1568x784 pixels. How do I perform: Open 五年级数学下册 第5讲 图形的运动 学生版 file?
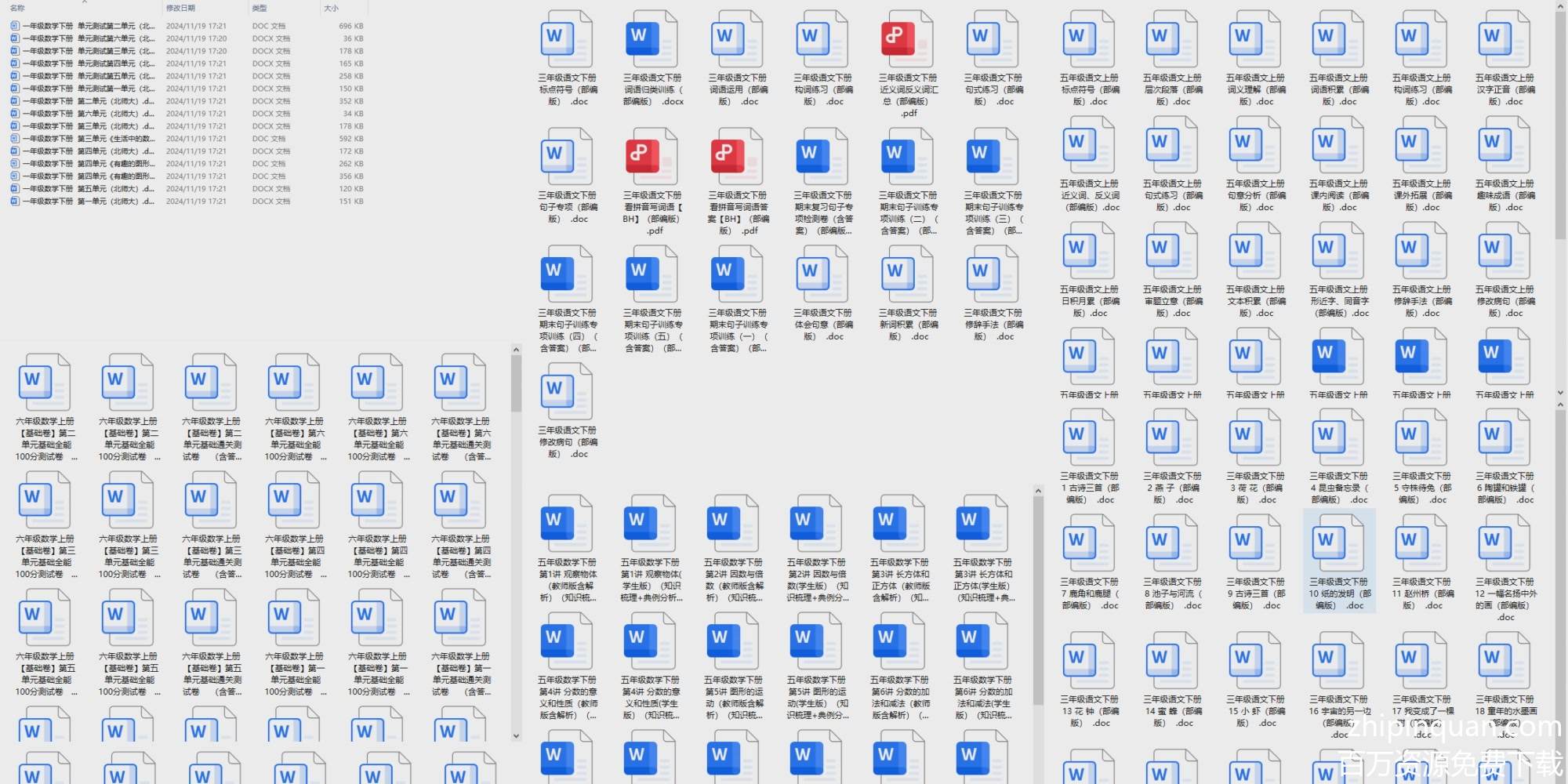[816, 667]
